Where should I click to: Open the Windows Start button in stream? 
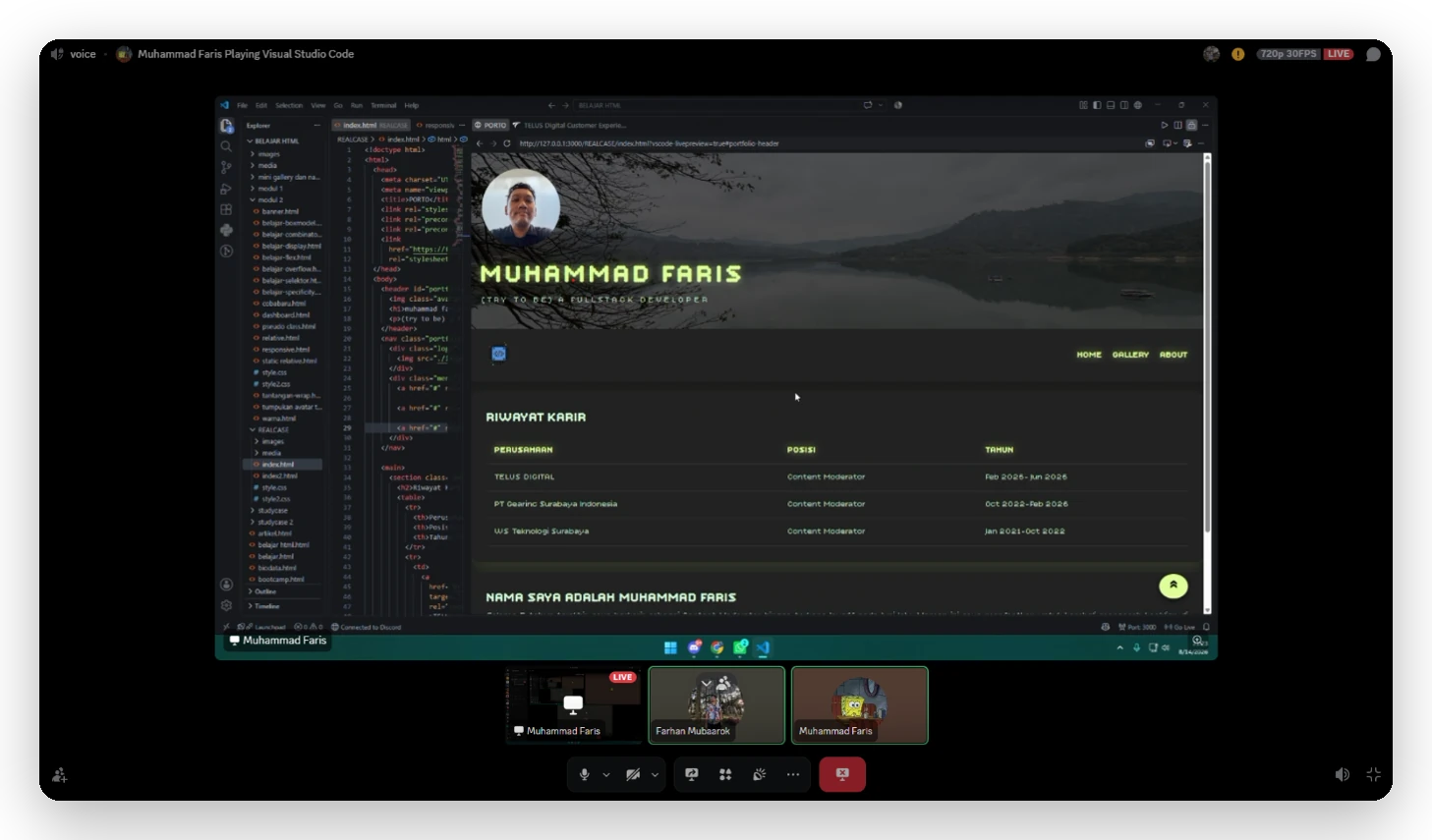tap(670, 647)
